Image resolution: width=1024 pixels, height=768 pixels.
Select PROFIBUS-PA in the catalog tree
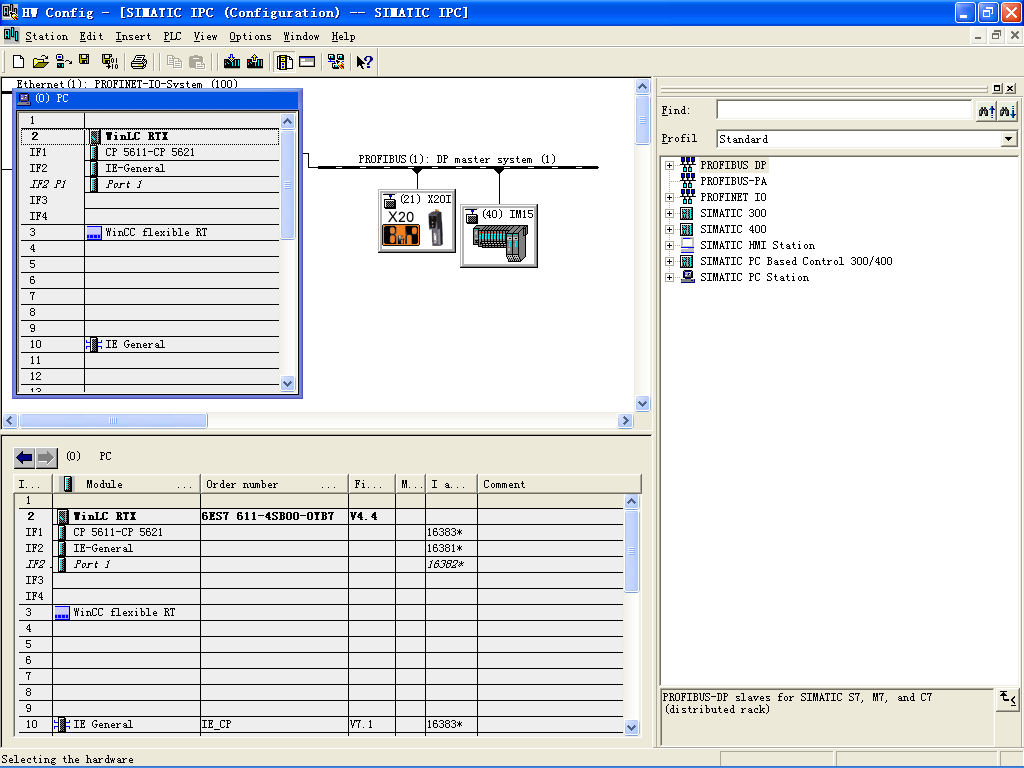[733, 182]
